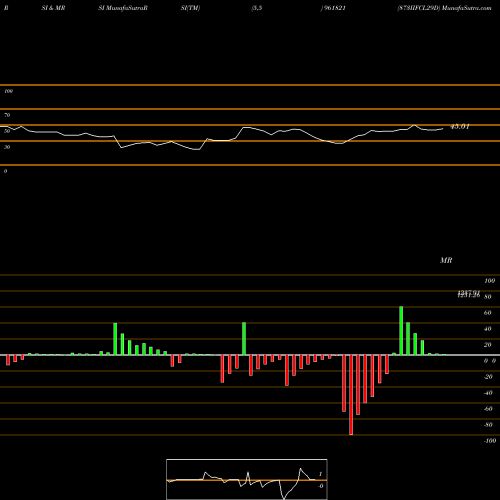
Task: Click the 'MR' panel title
Action: [x=446, y=260]
